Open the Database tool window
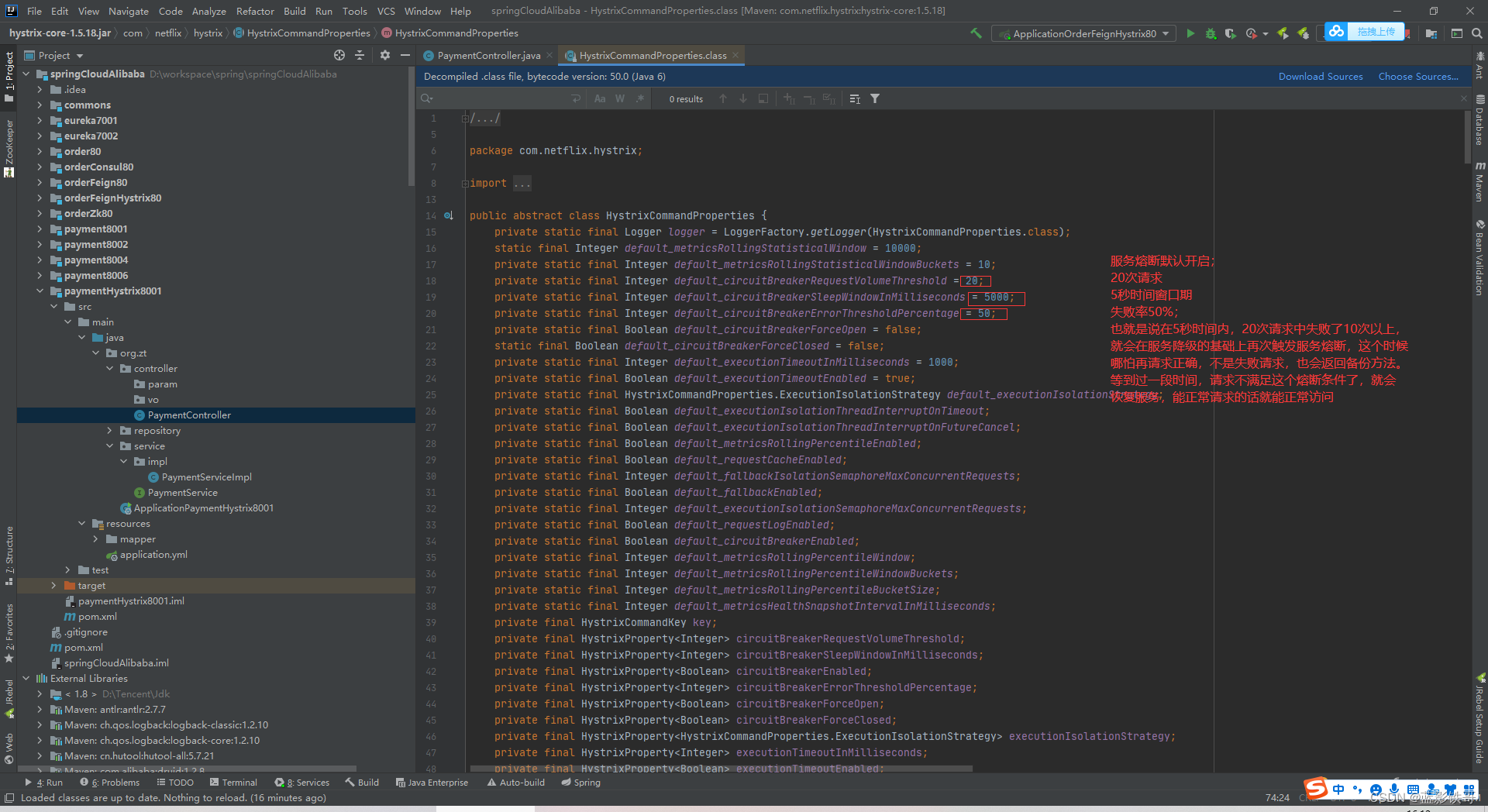 pyautogui.click(x=1479, y=120)
